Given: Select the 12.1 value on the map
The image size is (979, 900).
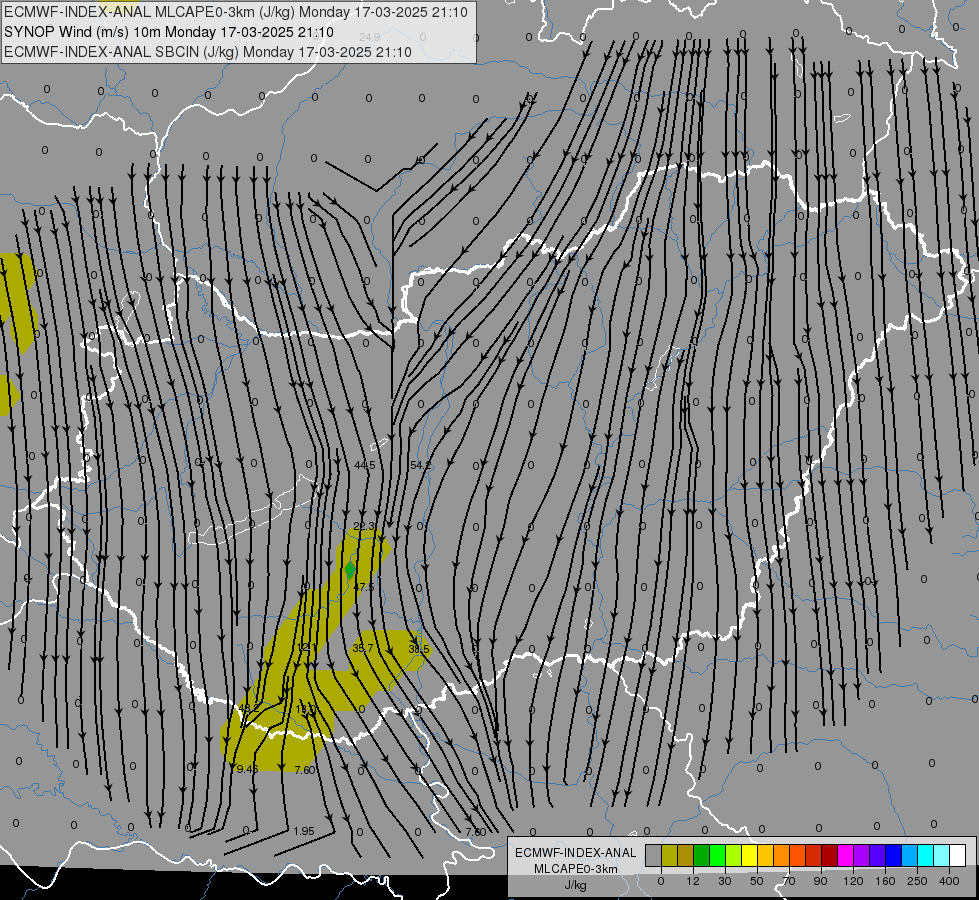Looking at the screenshot, I should 307,648.
